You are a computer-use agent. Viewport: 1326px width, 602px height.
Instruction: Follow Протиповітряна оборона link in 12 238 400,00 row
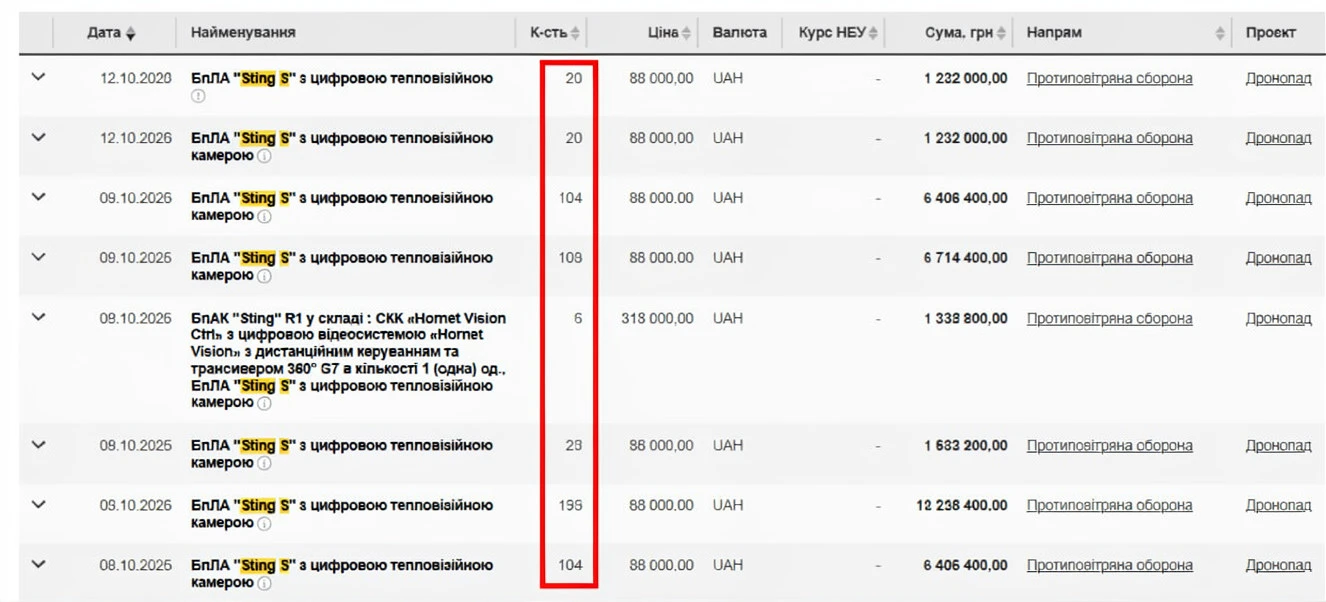pos(1109,506)
